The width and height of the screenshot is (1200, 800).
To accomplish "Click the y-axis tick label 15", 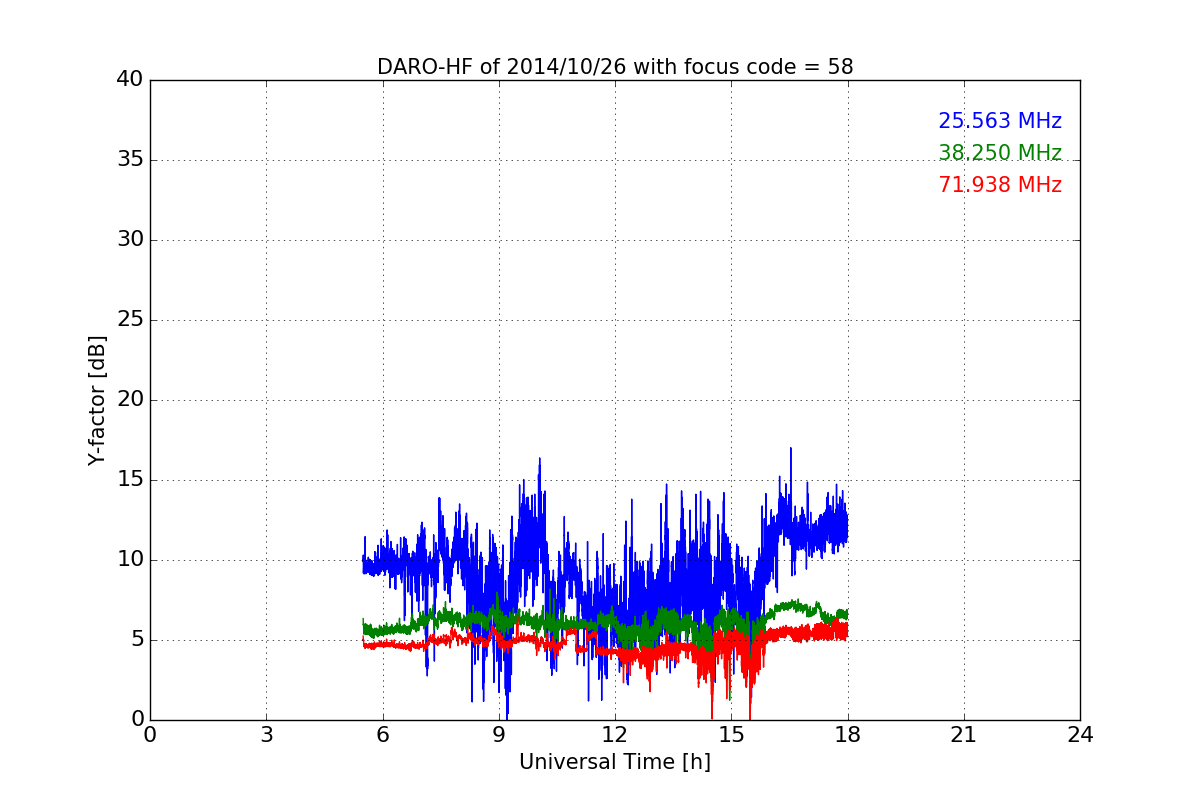I will pyautogui.click(x=130, y=480).
